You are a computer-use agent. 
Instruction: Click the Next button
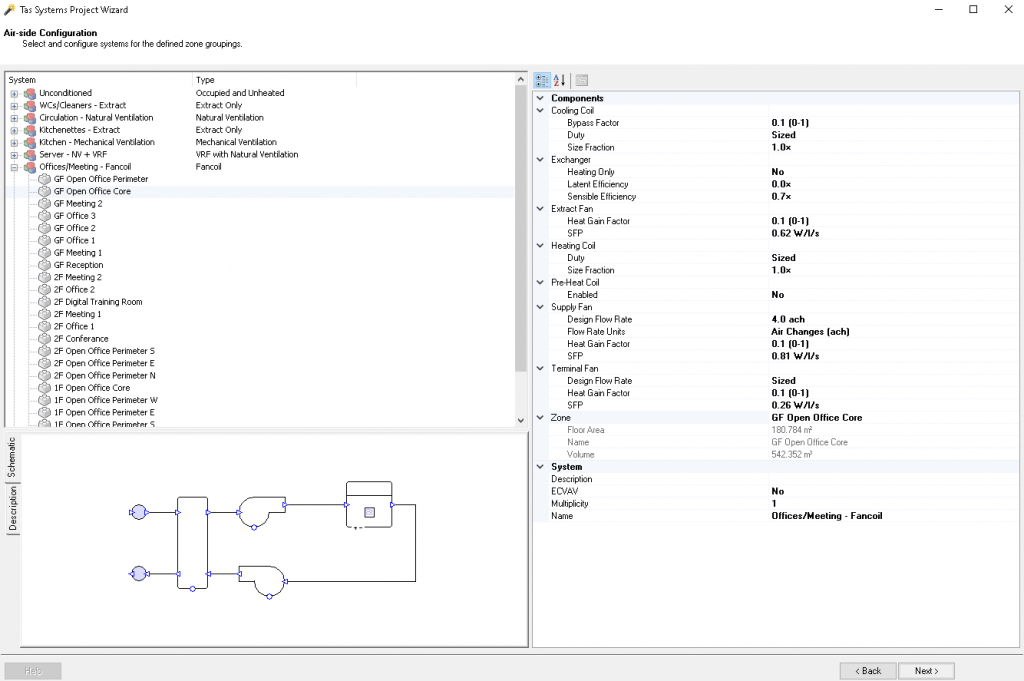926,670
